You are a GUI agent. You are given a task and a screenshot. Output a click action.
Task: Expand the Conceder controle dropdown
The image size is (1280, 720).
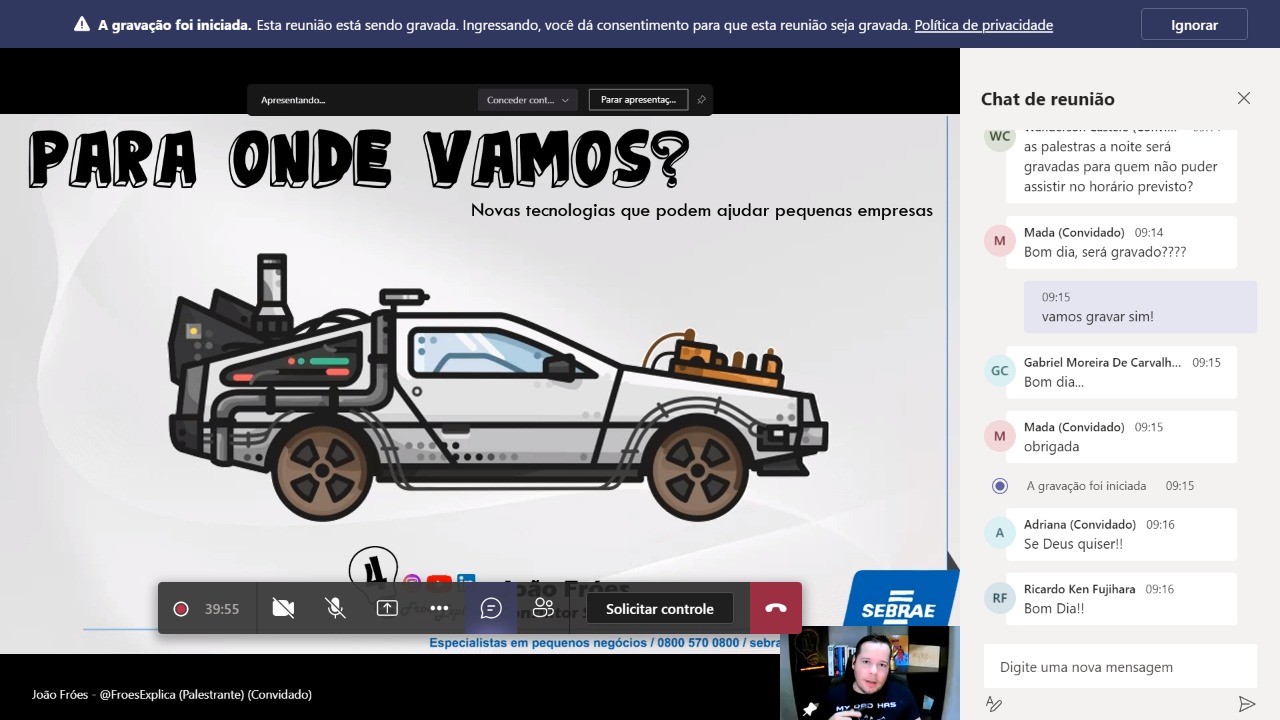click(528, 100)
